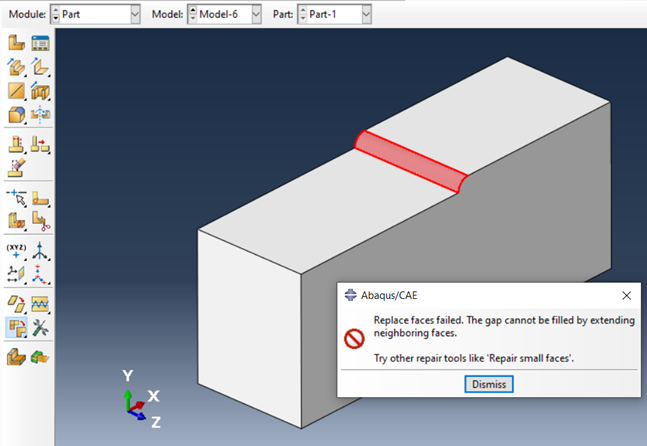Viewport: 647px width, 446px height.
Task: Click the XYZ view triad
Action: point(142,399)
